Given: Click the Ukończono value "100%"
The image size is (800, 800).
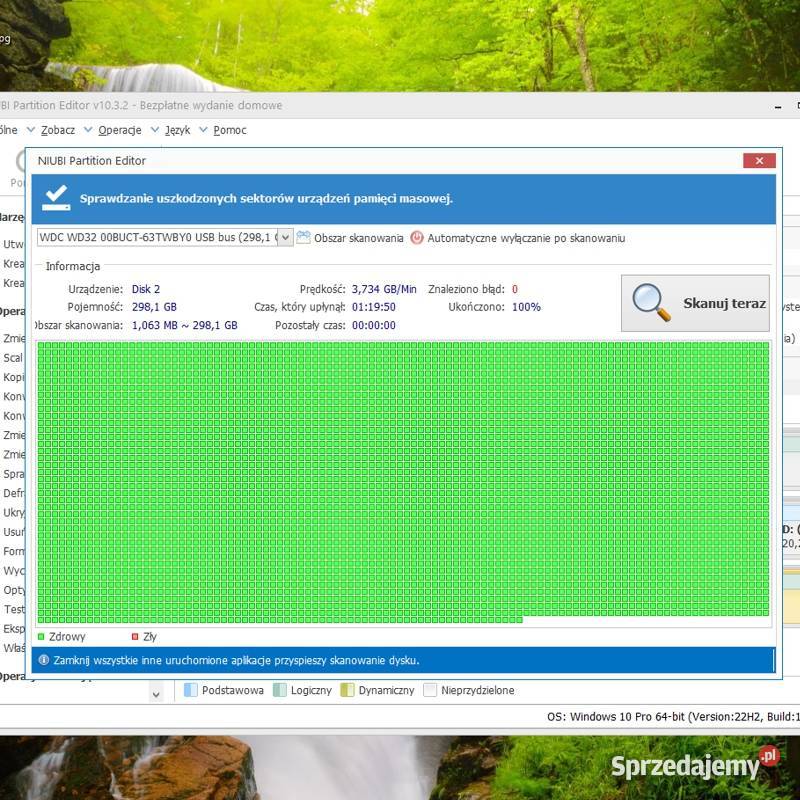Looking at the screenshot, I should tap(527, 307).
